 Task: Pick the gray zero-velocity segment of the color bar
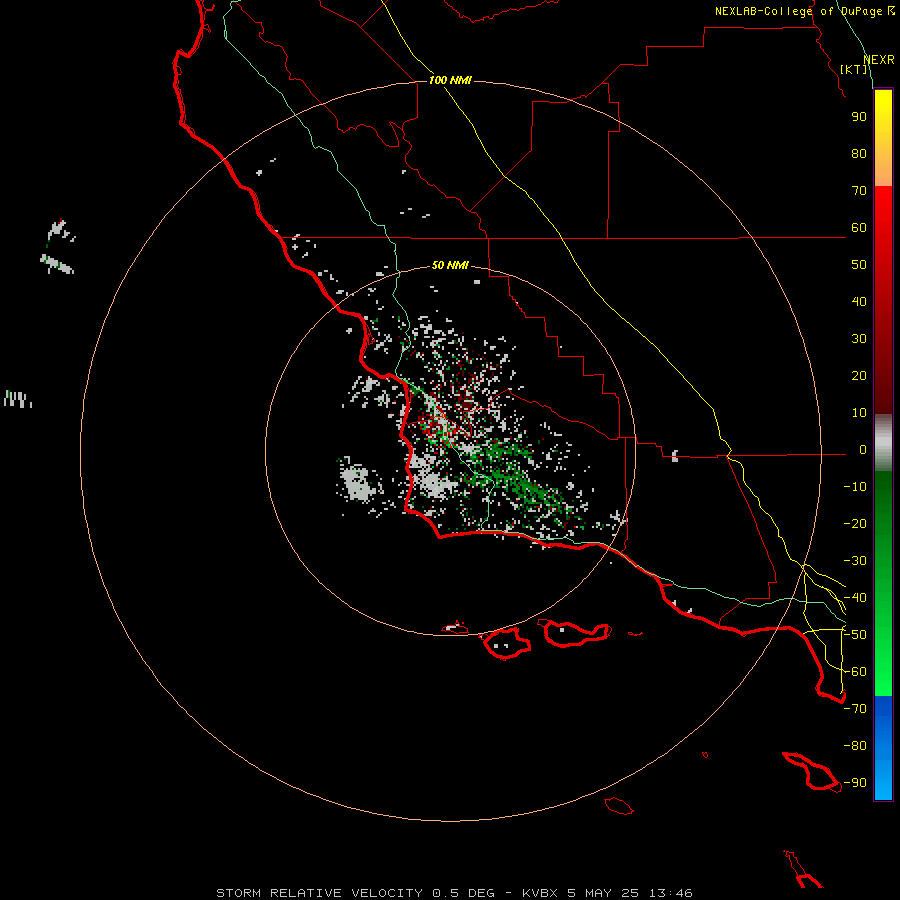point(883,443)
